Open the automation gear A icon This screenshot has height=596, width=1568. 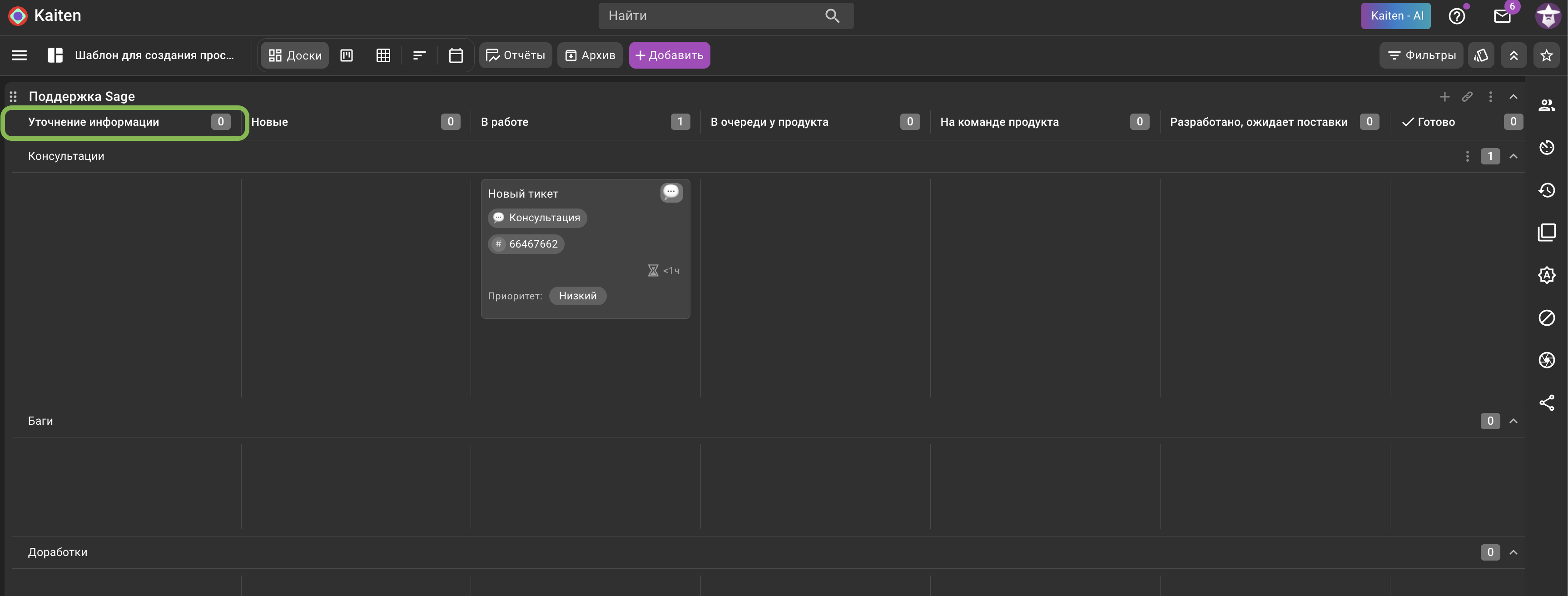pos(1547,275)
